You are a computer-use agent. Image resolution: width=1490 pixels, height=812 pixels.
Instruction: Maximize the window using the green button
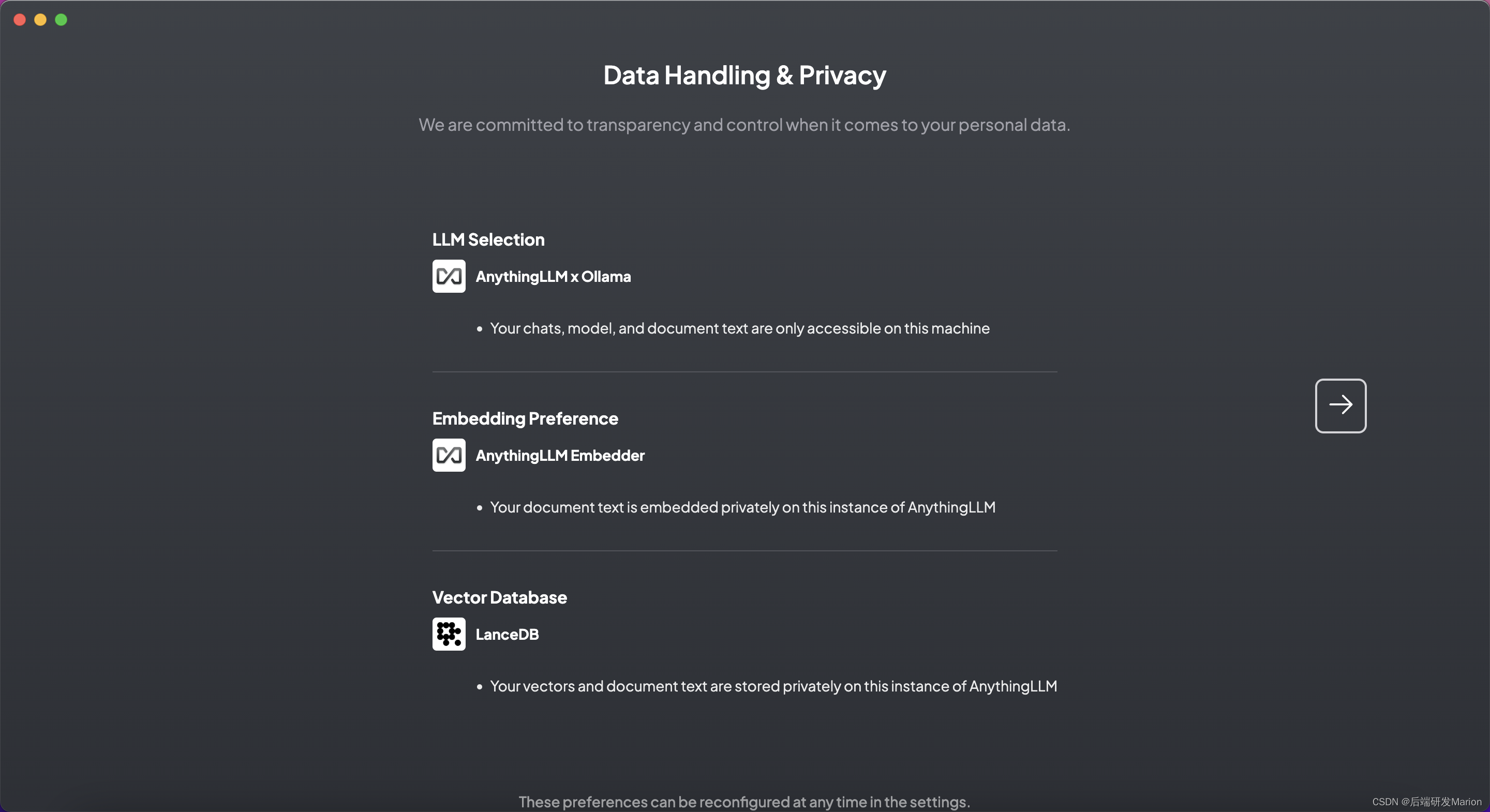pyautogui.click(x=62, y=20)
